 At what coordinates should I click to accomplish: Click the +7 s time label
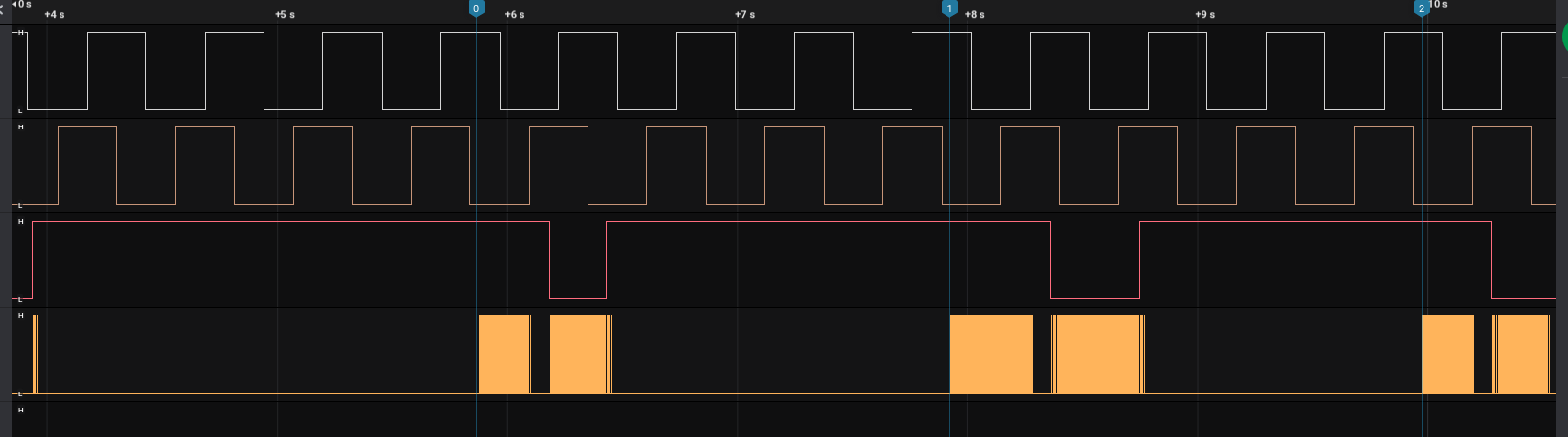pyautogui.click(x=745, y=15)
